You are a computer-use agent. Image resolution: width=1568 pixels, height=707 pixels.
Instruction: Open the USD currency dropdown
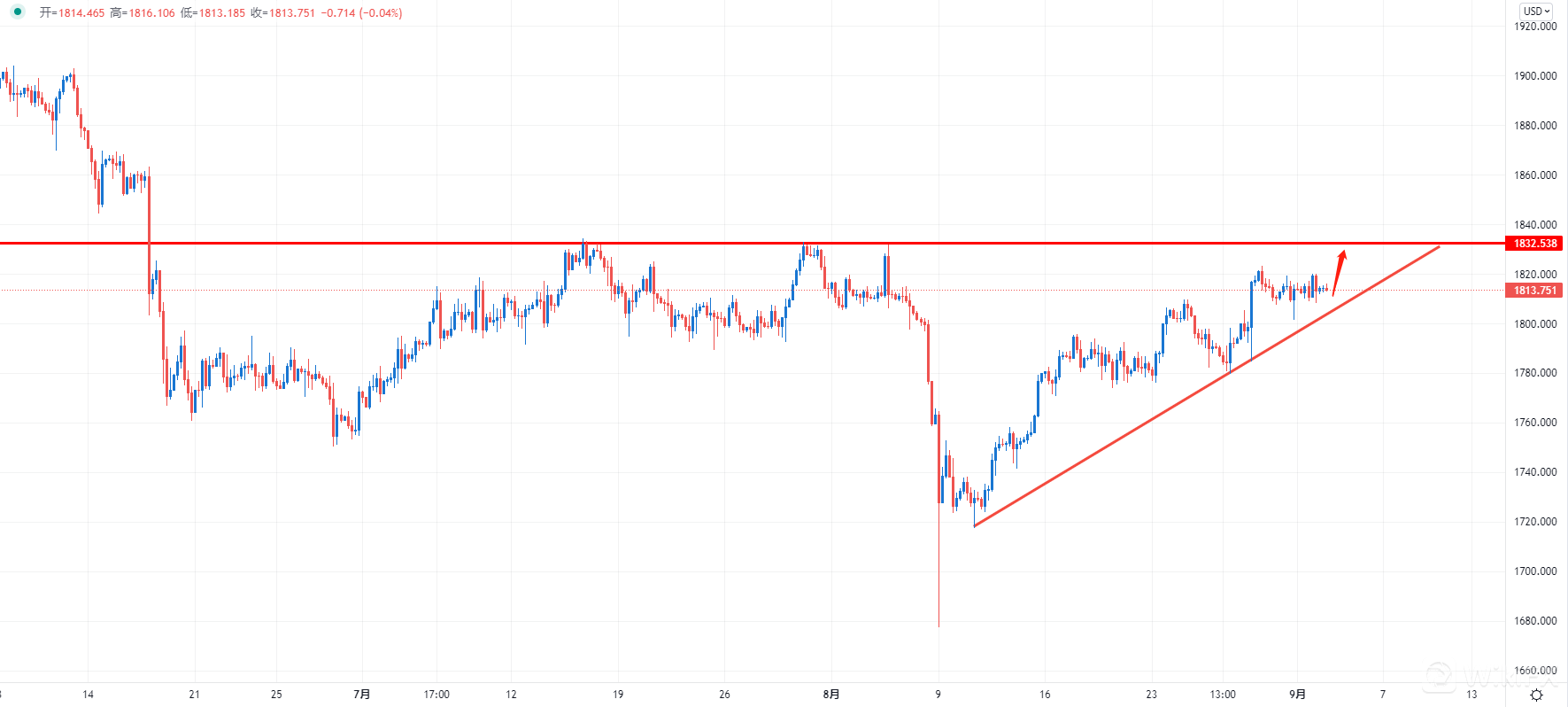click(x=1536, y=12)
